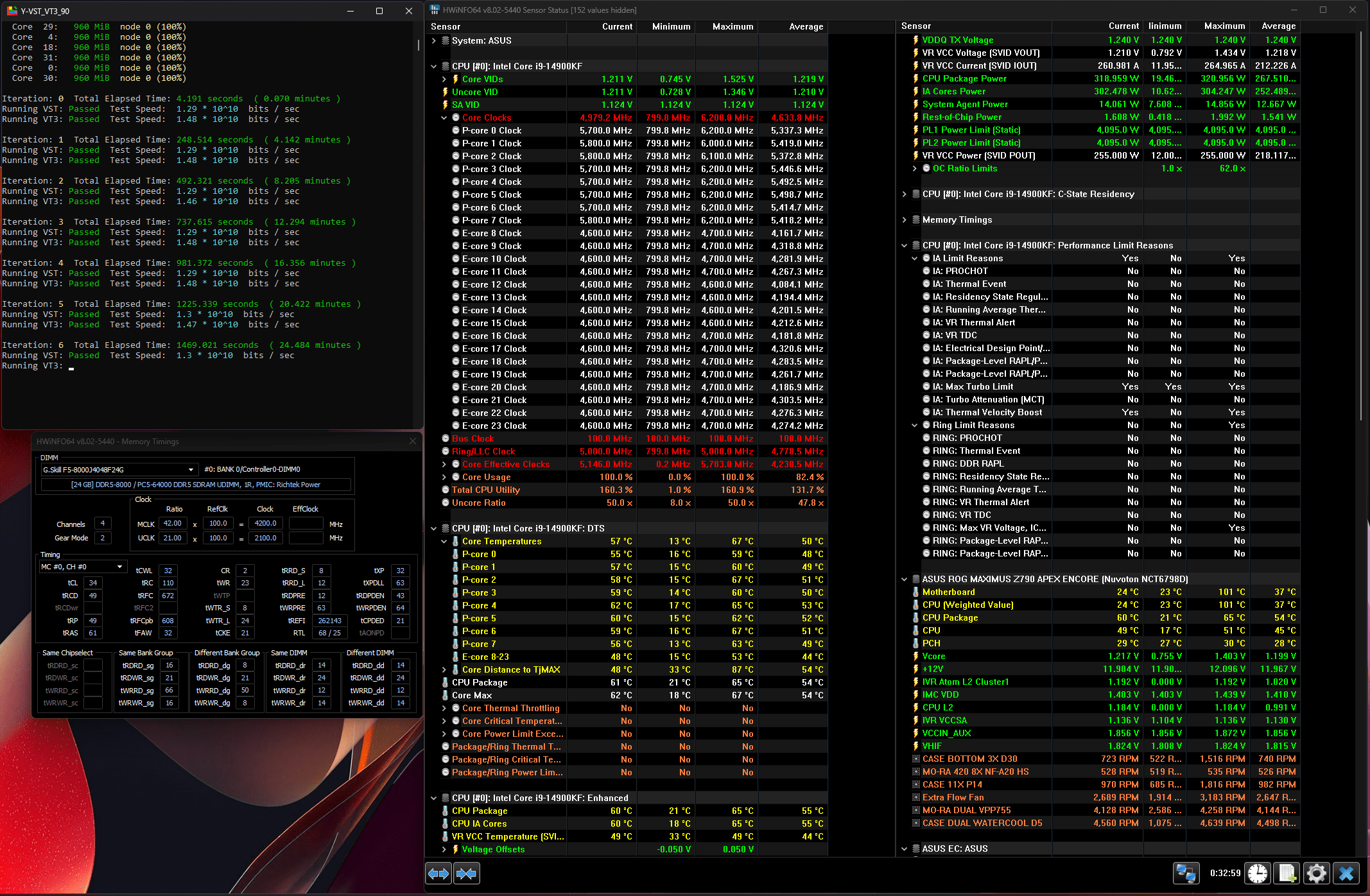The height and width of the screenshot is (896, 1370).
Task: Click the icon beside Total CPU Utility
Action: [446, 490]
